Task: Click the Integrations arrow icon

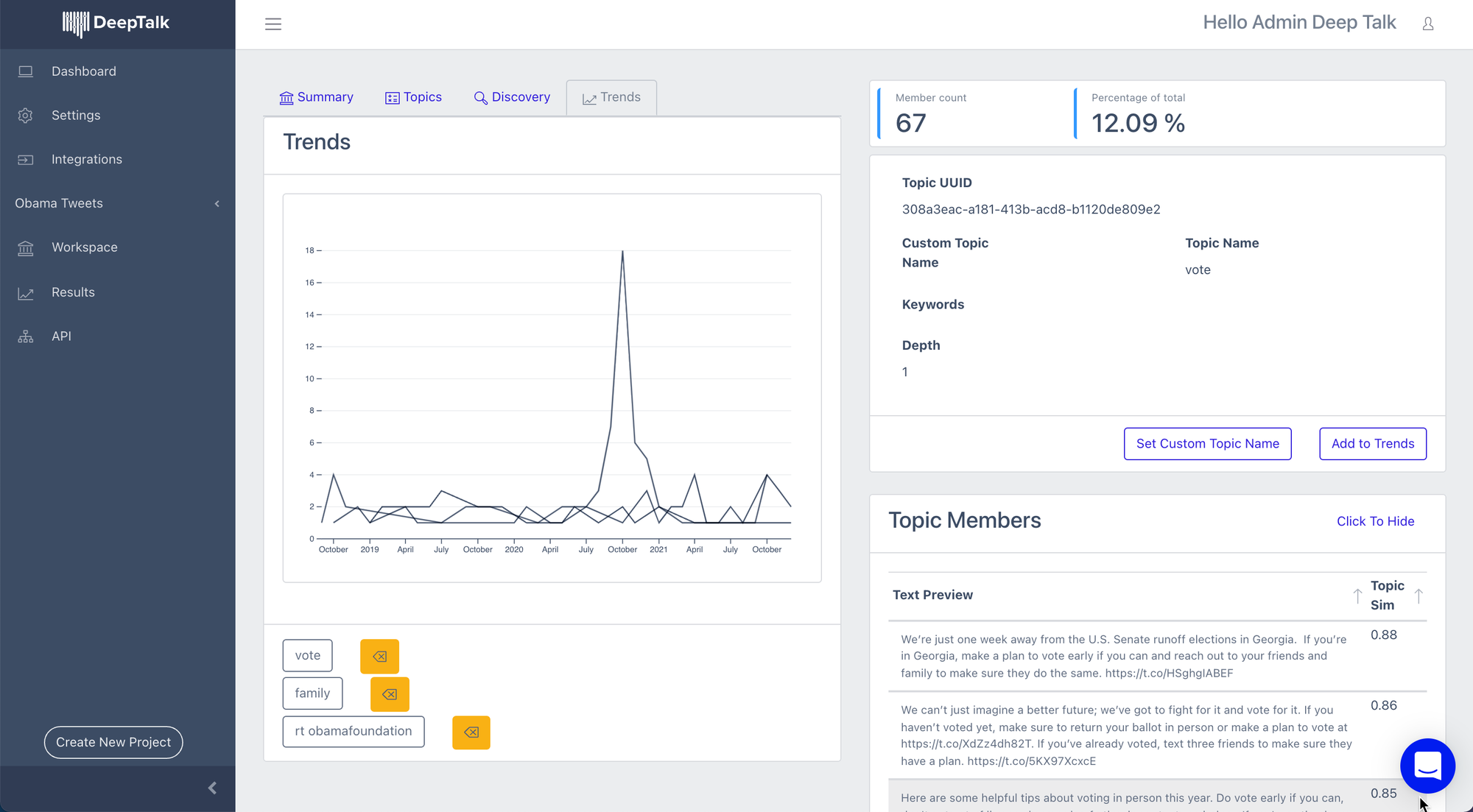Action: [26, 160]
